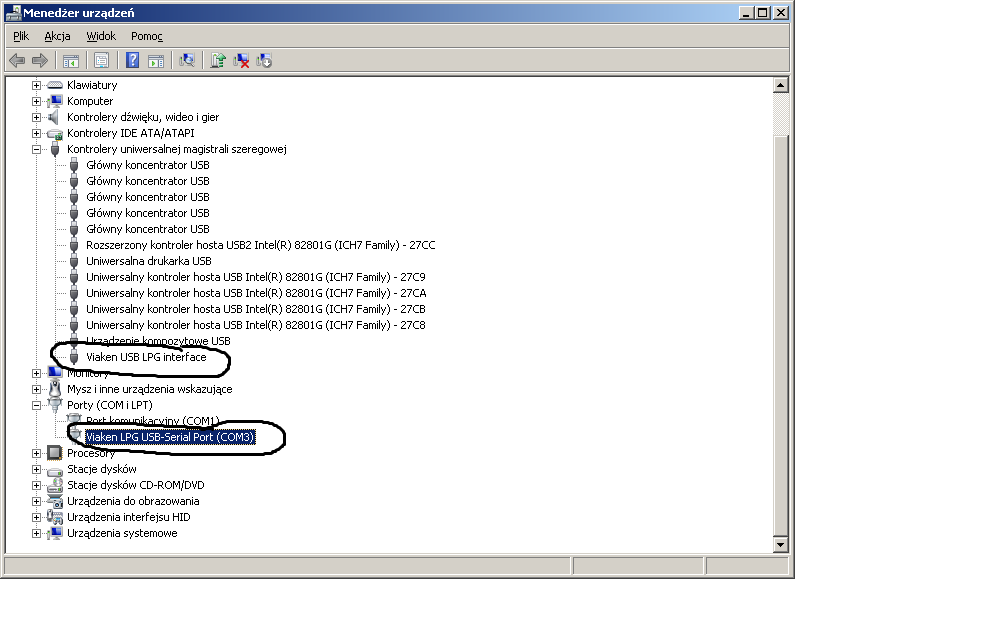
Task: Click the Forward arrow toolbar icon
Action: coord(40,60)
